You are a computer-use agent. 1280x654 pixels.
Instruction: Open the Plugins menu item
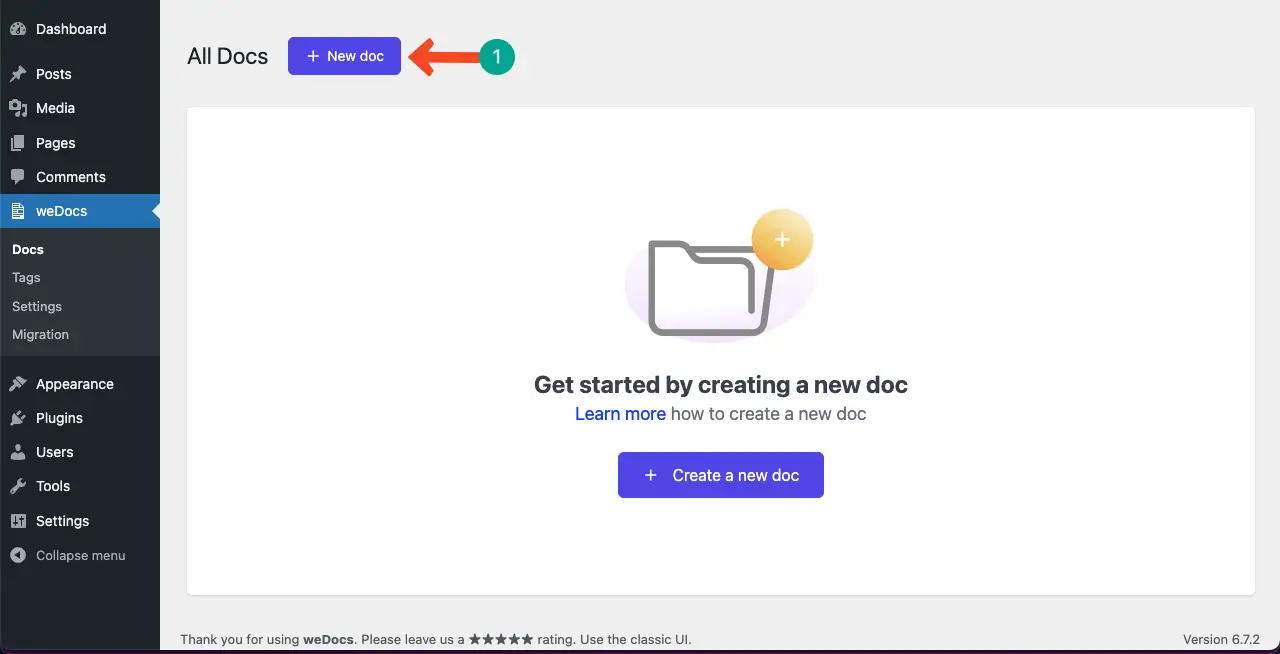80,418
